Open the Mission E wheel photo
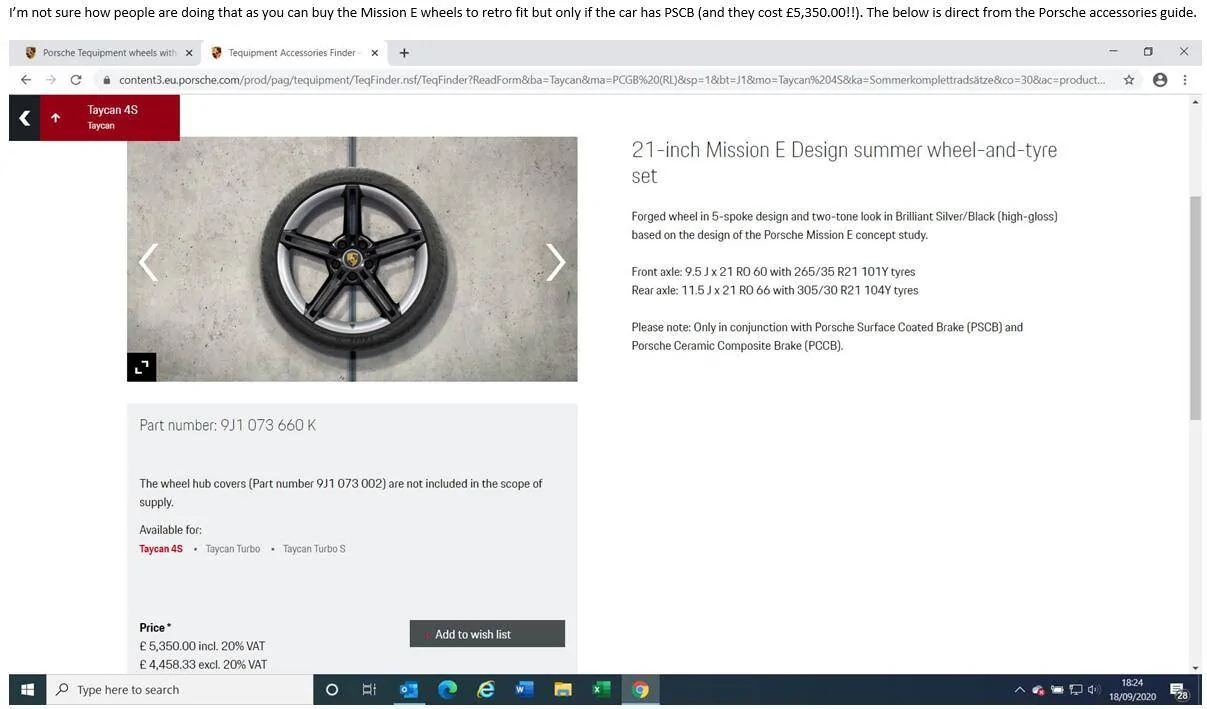Image resolution: width=1207 pixels, height=709 pixels. click(352, 259)
